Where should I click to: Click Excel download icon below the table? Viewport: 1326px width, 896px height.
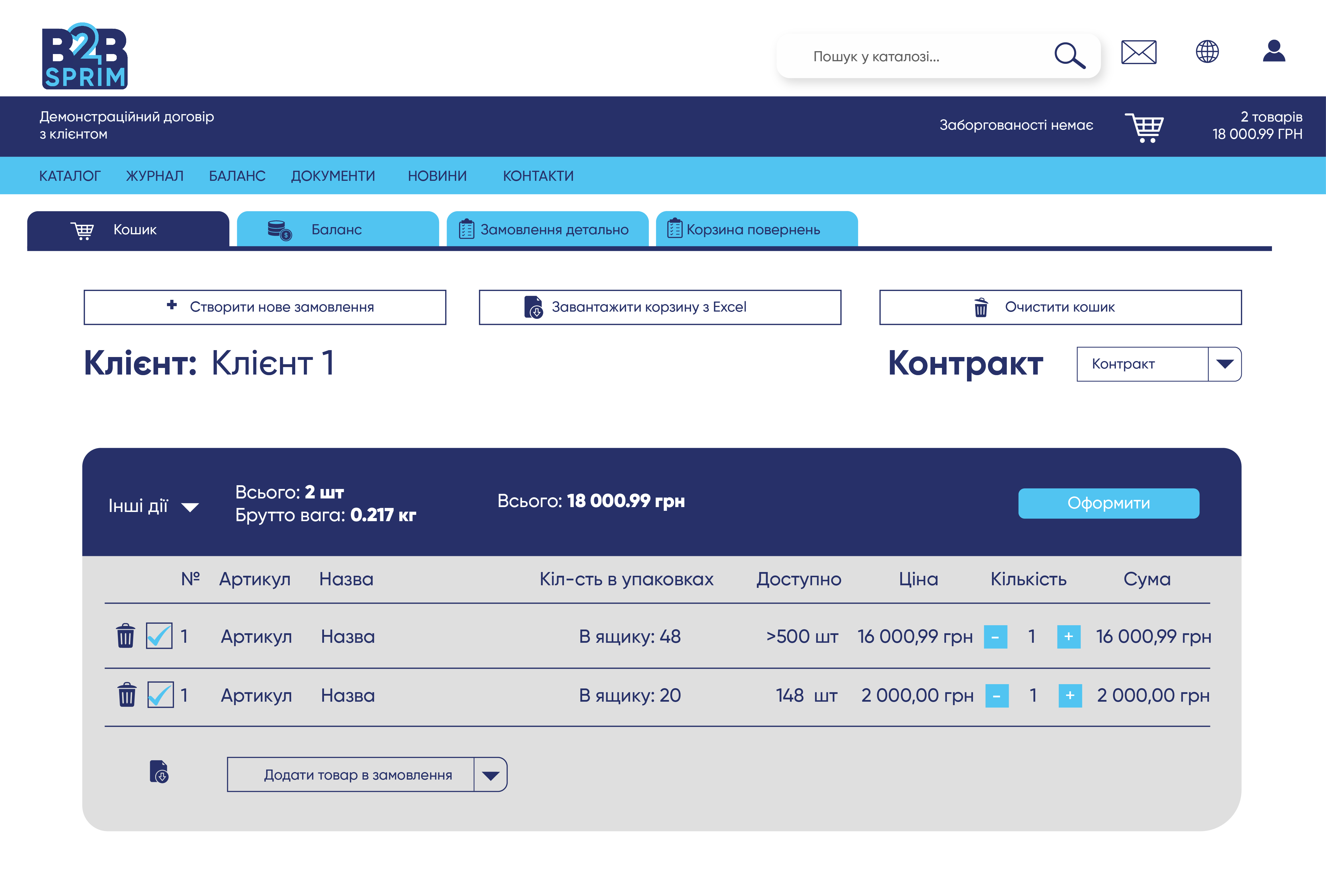tap(159, 772)
